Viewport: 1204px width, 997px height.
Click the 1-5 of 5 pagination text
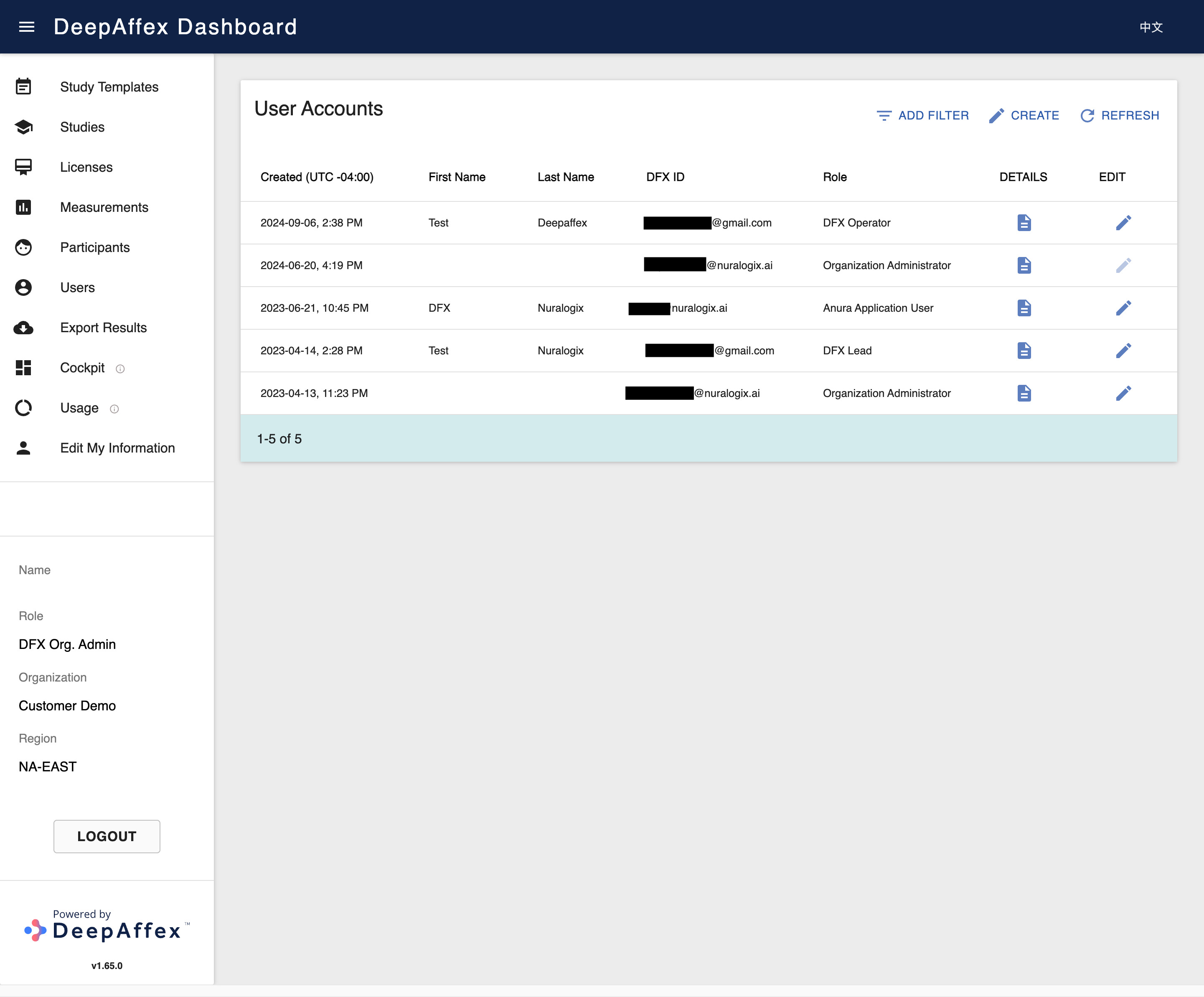pos(279,439)
